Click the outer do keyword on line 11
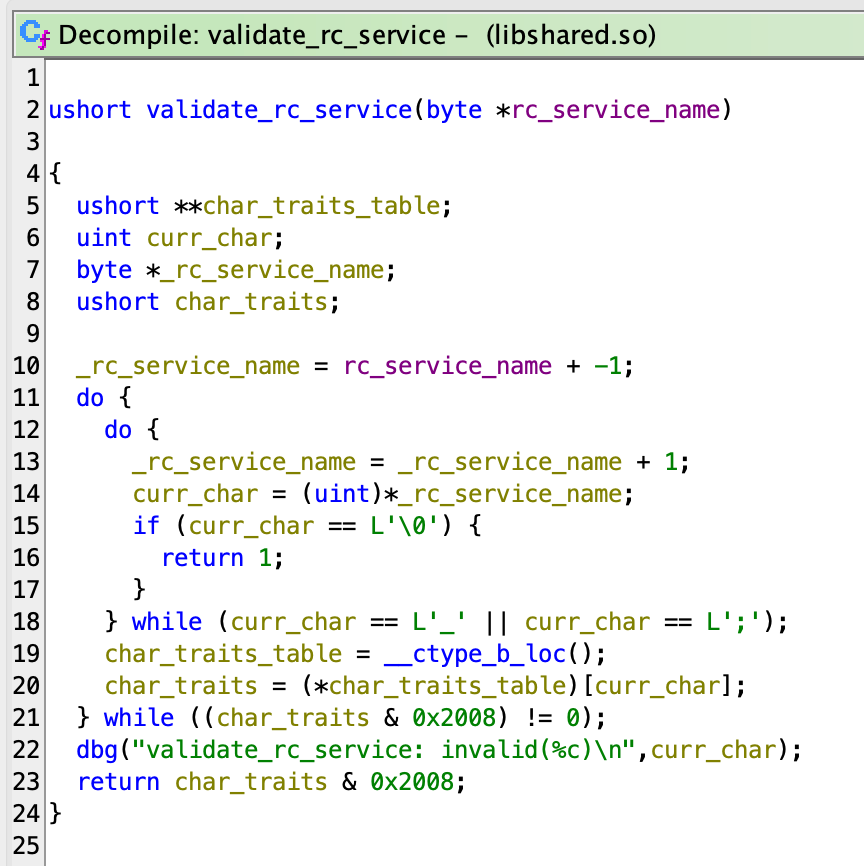 click(90, 398)
